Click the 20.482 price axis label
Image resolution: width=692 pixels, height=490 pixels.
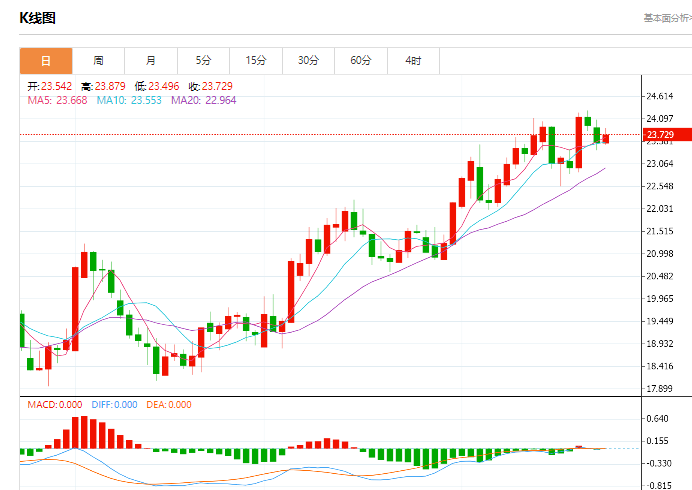coord(660,276)
